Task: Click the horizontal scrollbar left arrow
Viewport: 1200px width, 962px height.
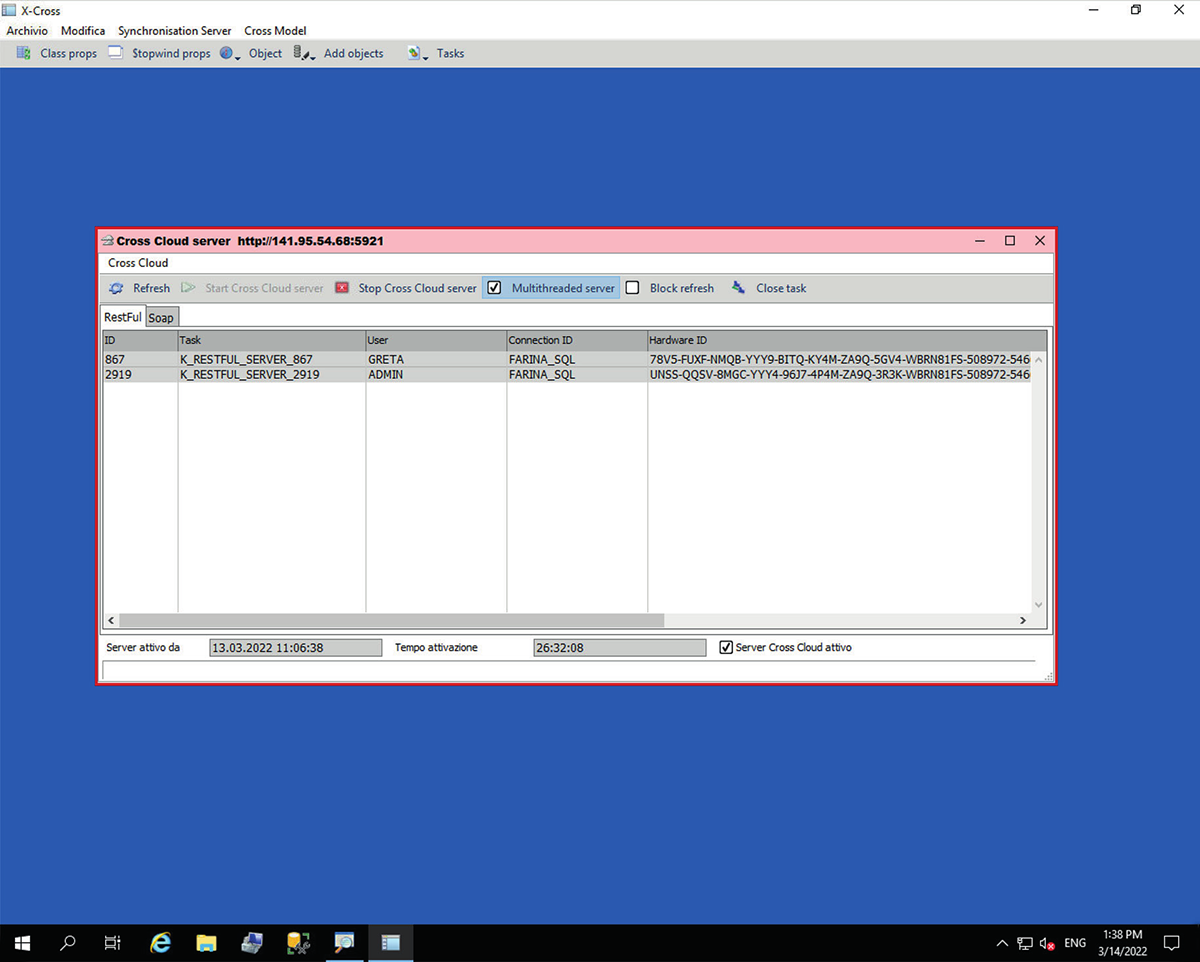Action: pyautogui.click(x=110, y=621)
